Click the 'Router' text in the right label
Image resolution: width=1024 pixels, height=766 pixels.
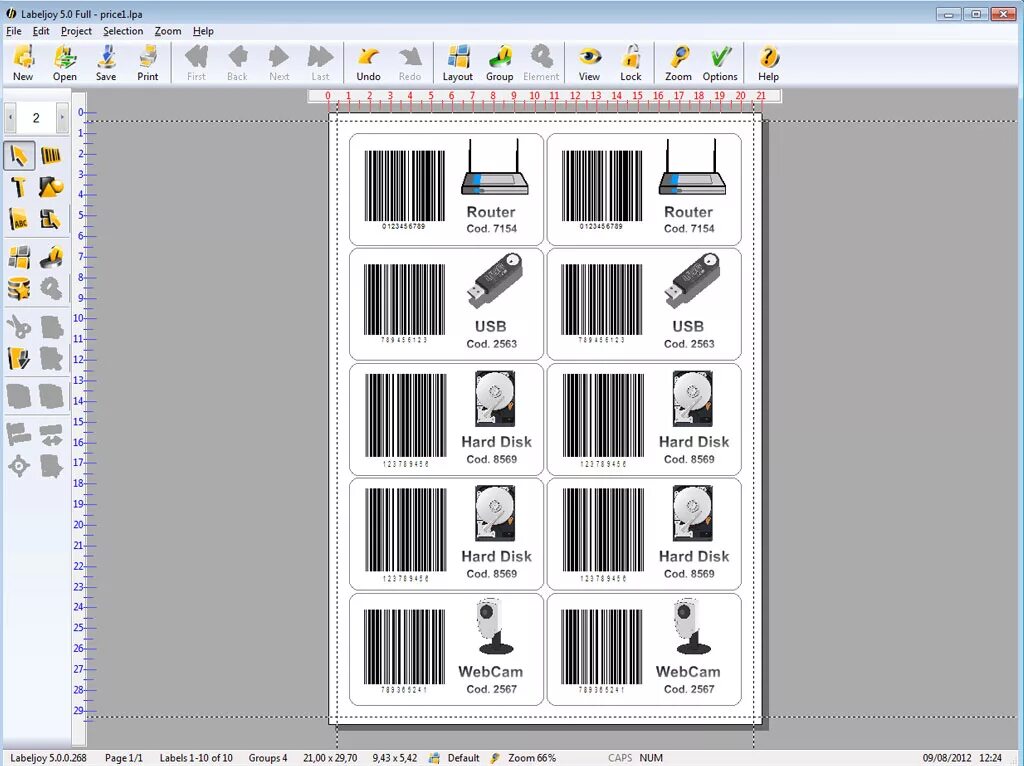688,212
